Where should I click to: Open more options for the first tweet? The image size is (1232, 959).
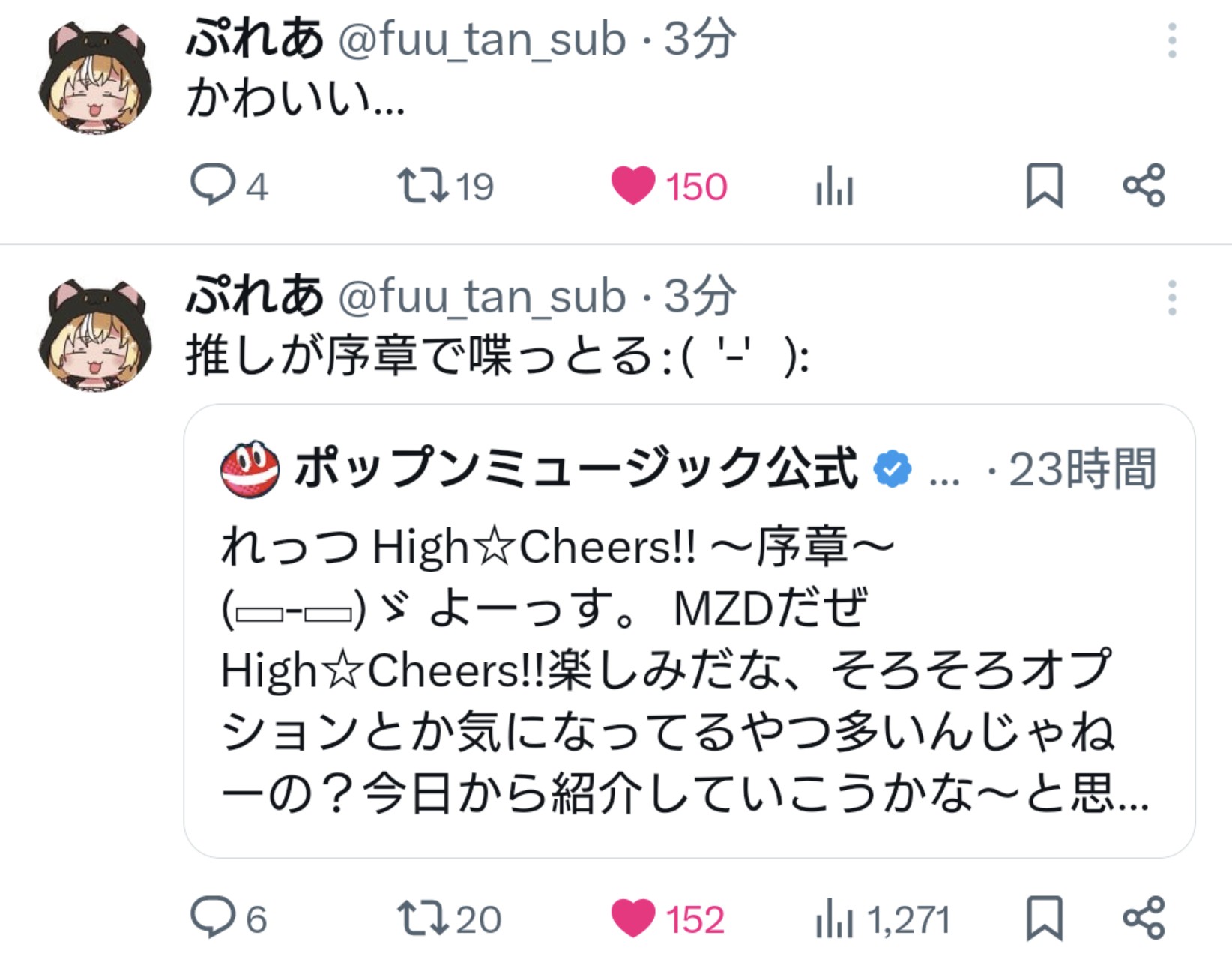(x=1172, y=40)
